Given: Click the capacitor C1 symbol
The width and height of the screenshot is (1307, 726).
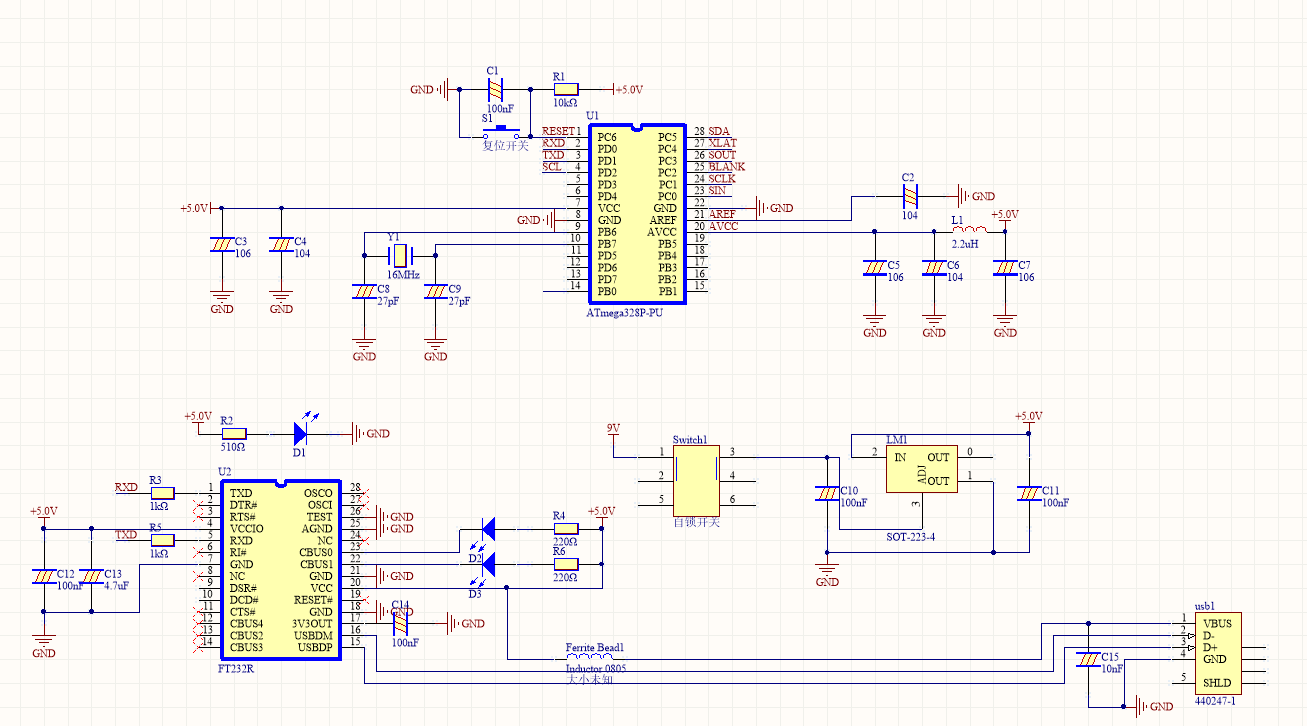Looking at the screenshot, I should click(495, 89).
